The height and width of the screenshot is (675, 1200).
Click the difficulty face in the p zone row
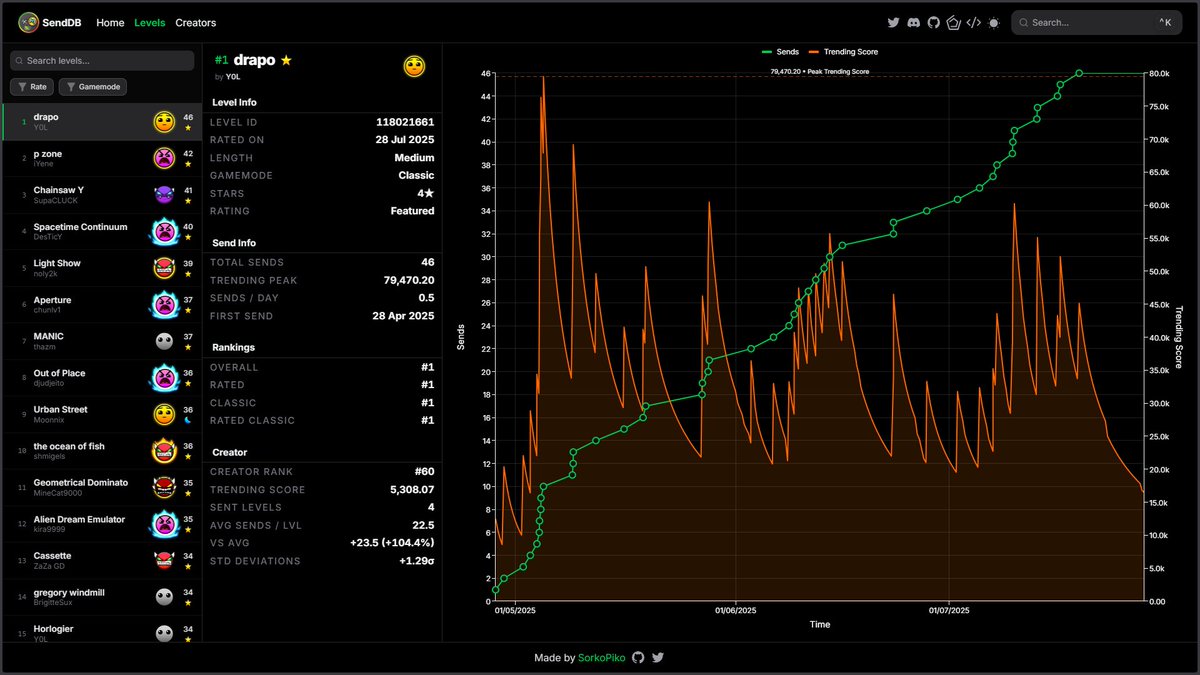point(164,158)
